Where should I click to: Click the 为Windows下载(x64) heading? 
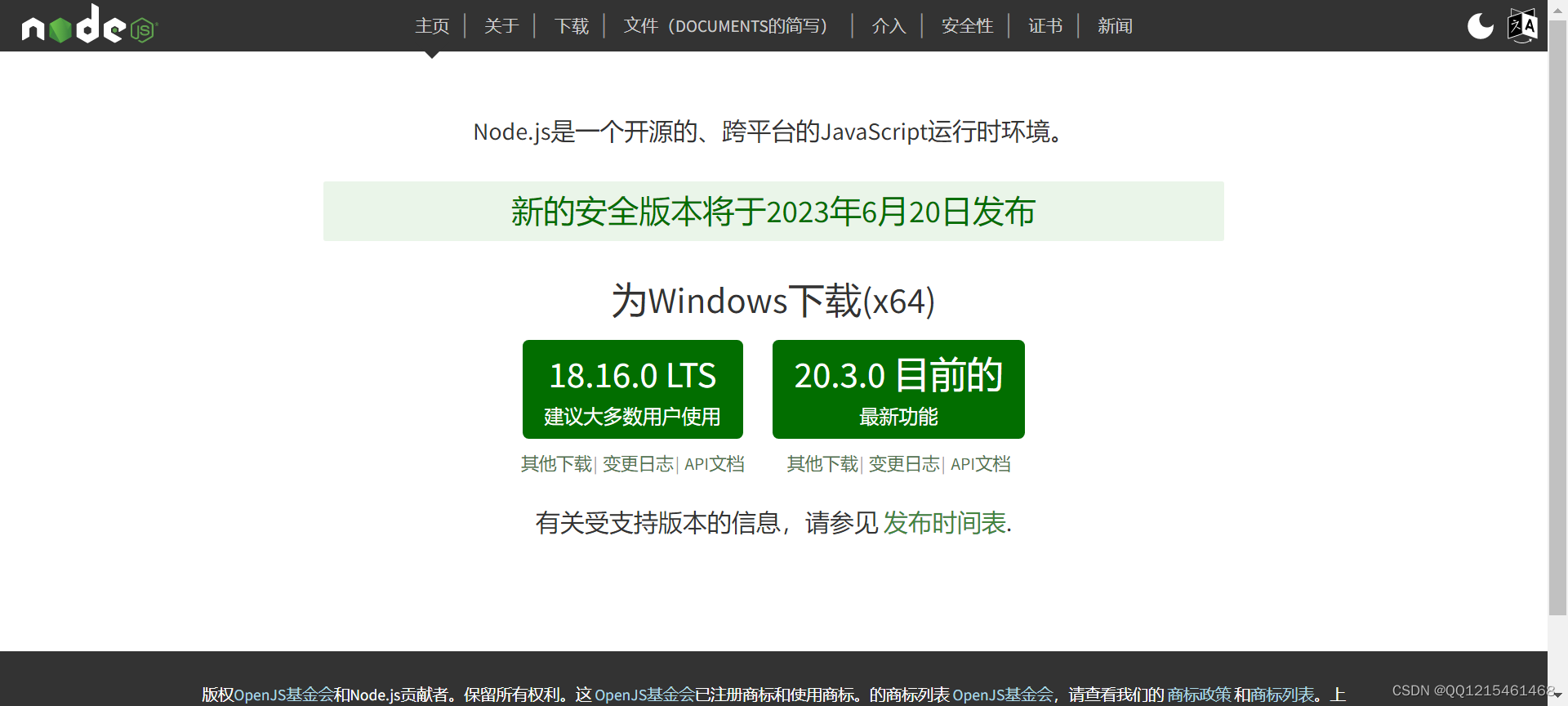(x=773, y=301)
